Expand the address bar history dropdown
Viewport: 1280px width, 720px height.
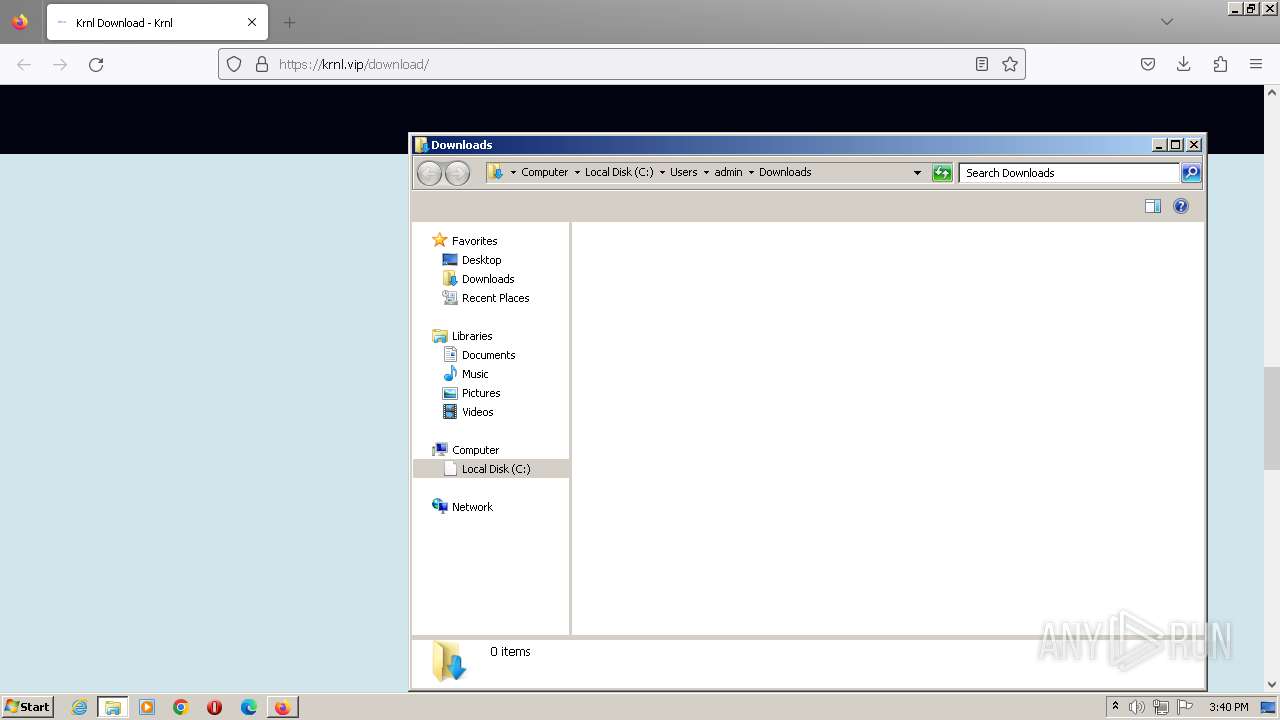click(x=917, y=173)
